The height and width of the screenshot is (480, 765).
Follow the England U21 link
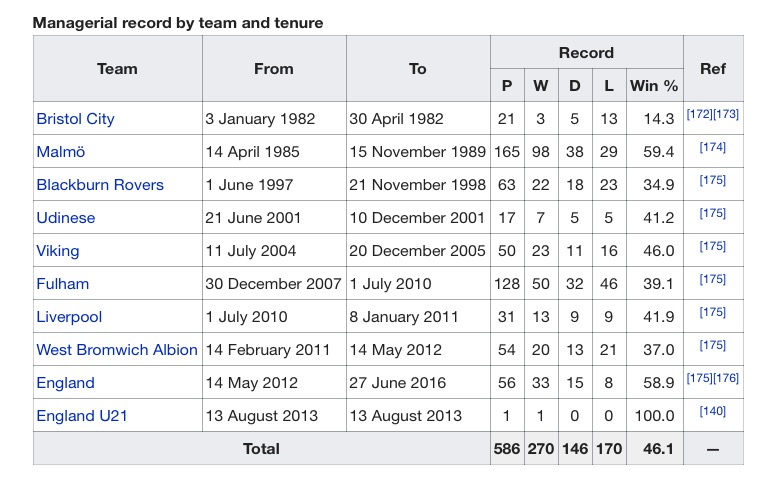[80, 416]
